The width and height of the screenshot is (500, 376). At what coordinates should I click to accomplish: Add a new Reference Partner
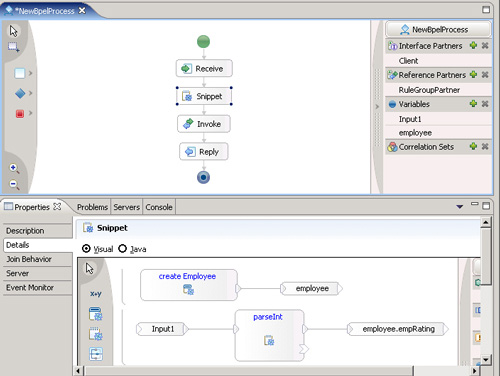pyautogui.click(x=473, y=74)
